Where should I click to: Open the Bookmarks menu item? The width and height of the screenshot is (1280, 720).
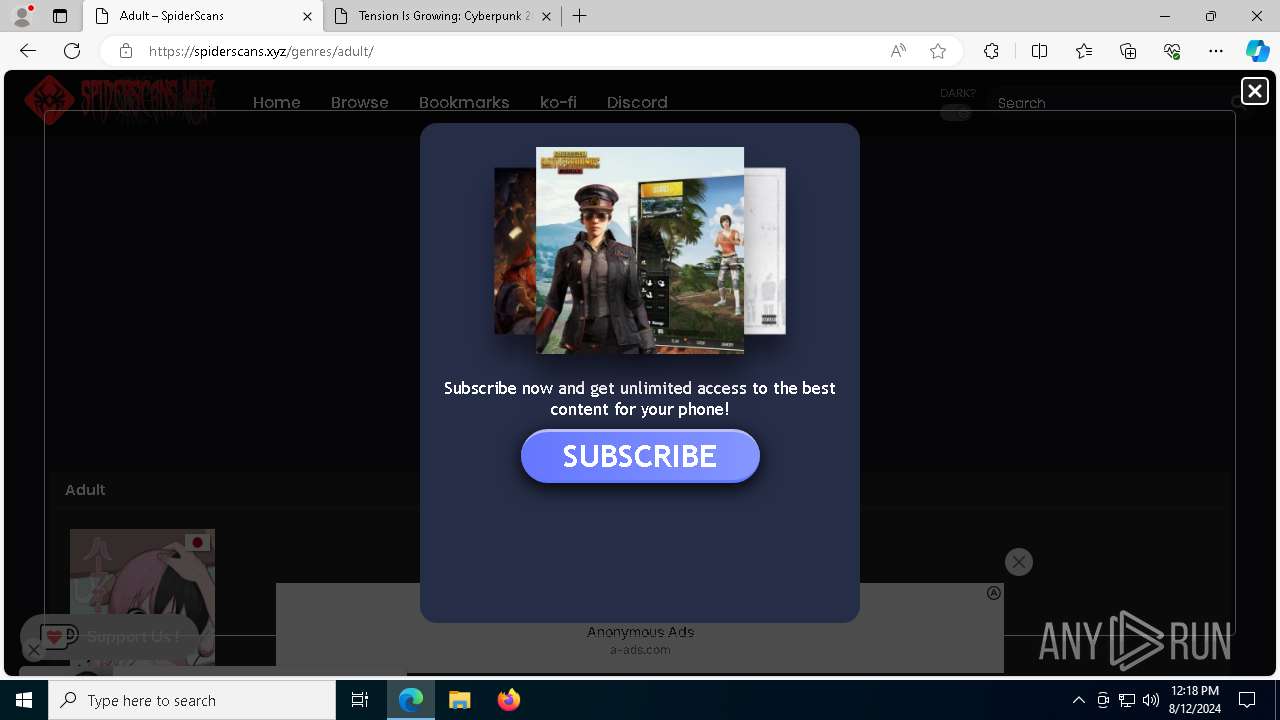pos(464,102)
